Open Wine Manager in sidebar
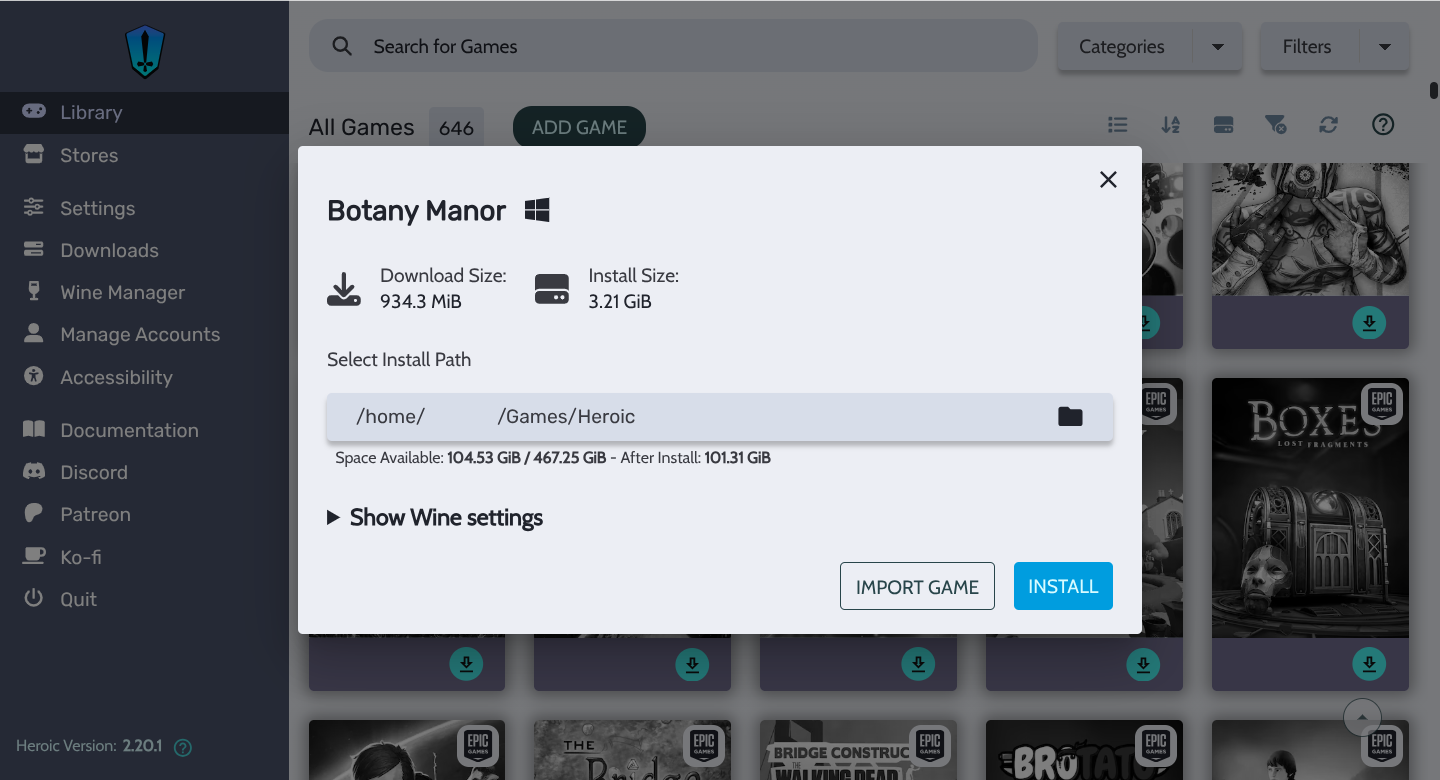This screenshot has height=780, width=1440. (x=122, y=292)
